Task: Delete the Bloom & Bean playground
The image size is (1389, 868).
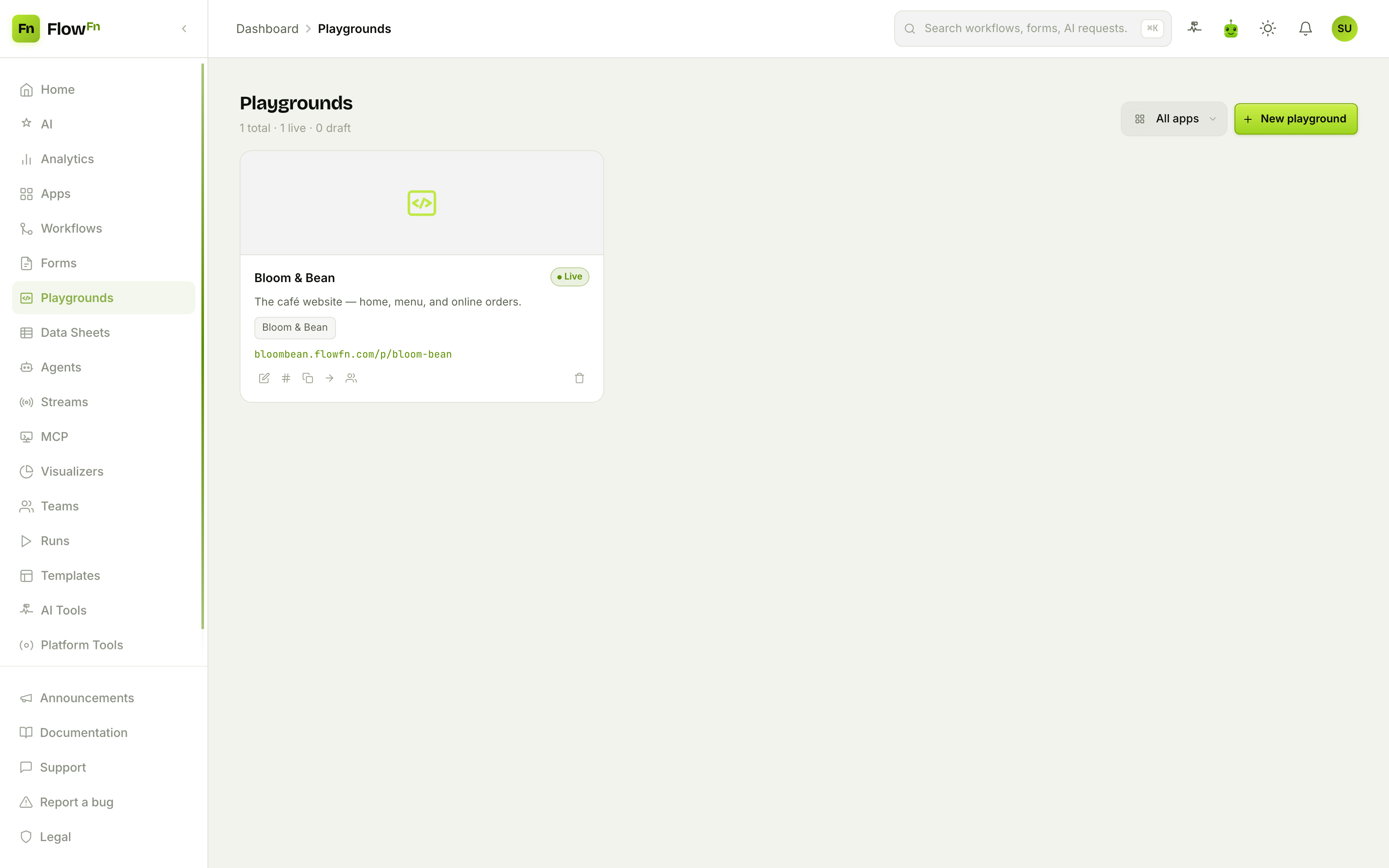Action: 579,378
